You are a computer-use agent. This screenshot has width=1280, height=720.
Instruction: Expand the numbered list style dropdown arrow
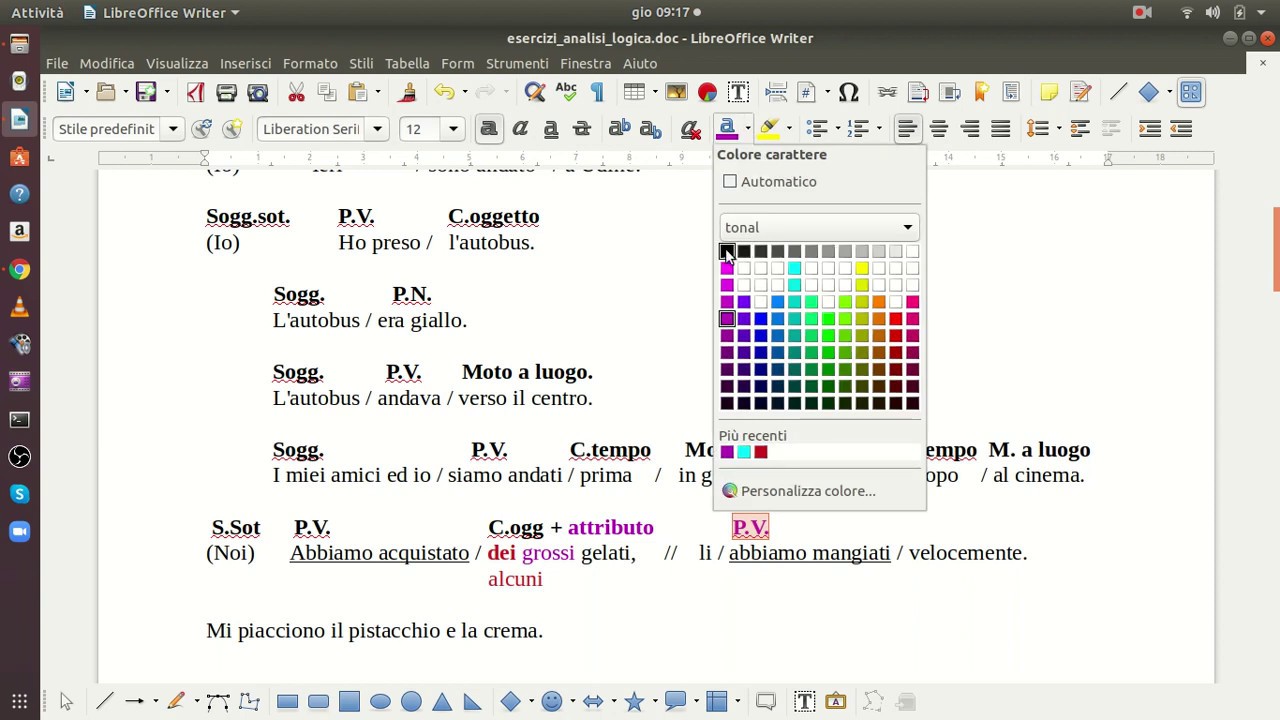point(877,129)
